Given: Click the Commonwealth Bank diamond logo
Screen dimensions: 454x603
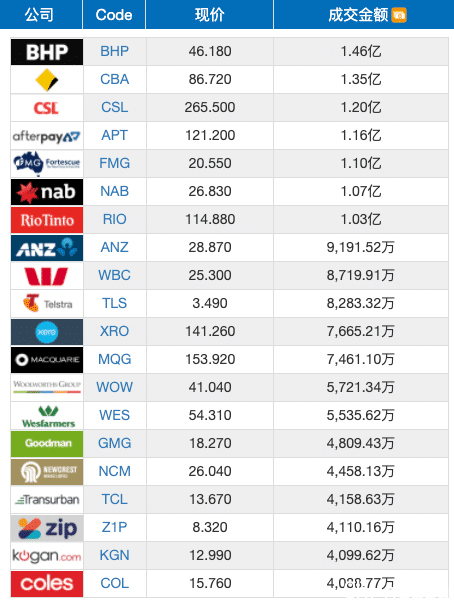Looking at the screenshot, I should [x=47, y=80].
